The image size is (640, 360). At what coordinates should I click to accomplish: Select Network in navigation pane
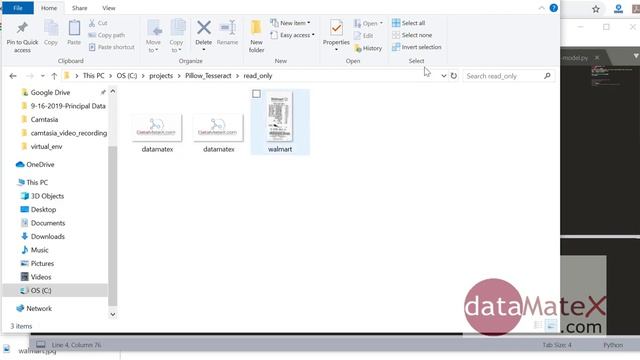pyautogui.click(x=39, y=308)
